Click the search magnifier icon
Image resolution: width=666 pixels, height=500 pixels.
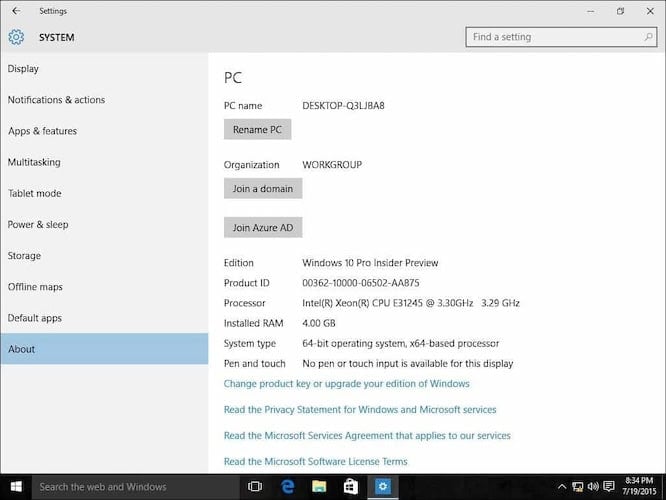click(x=648, y=37)
